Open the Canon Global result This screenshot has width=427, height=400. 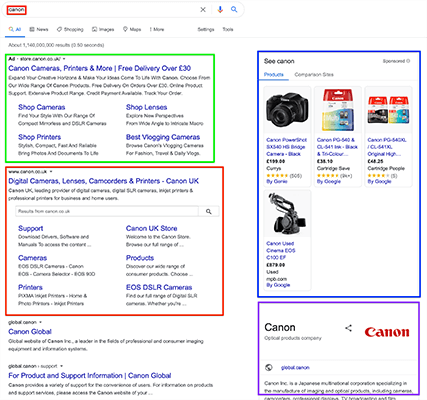click(30, 332)
